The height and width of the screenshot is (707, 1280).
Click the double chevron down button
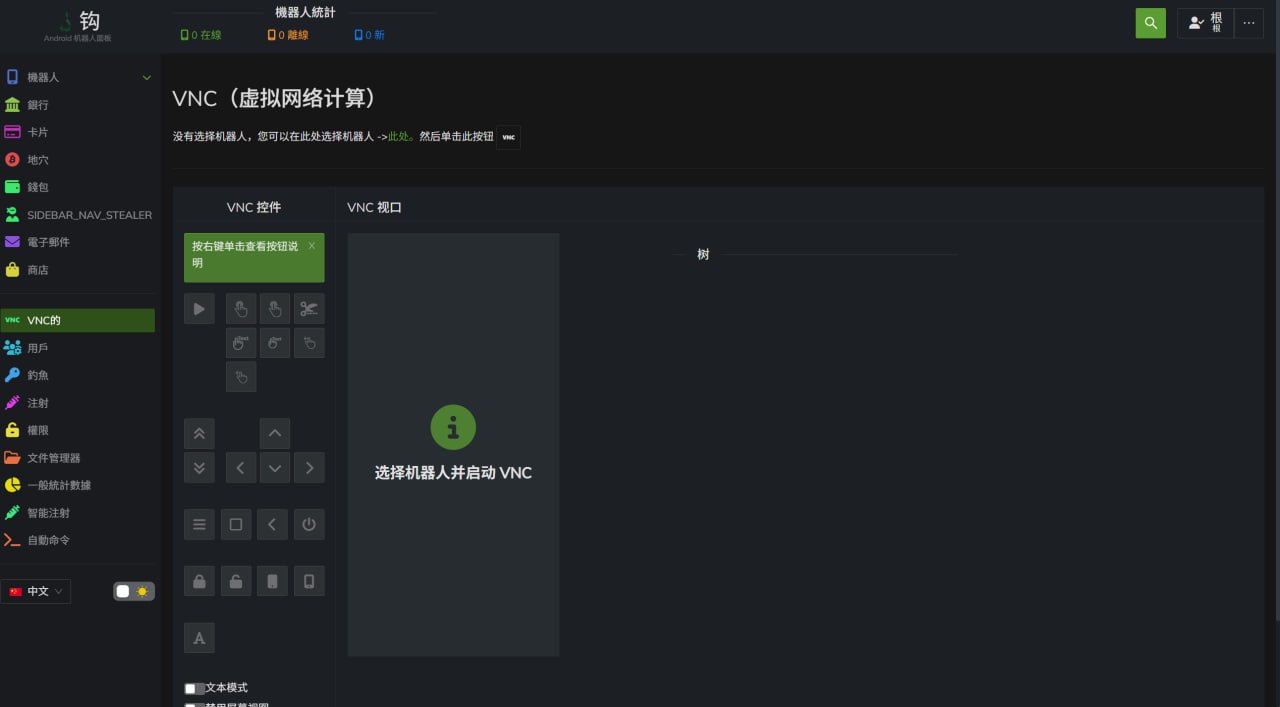199,467
